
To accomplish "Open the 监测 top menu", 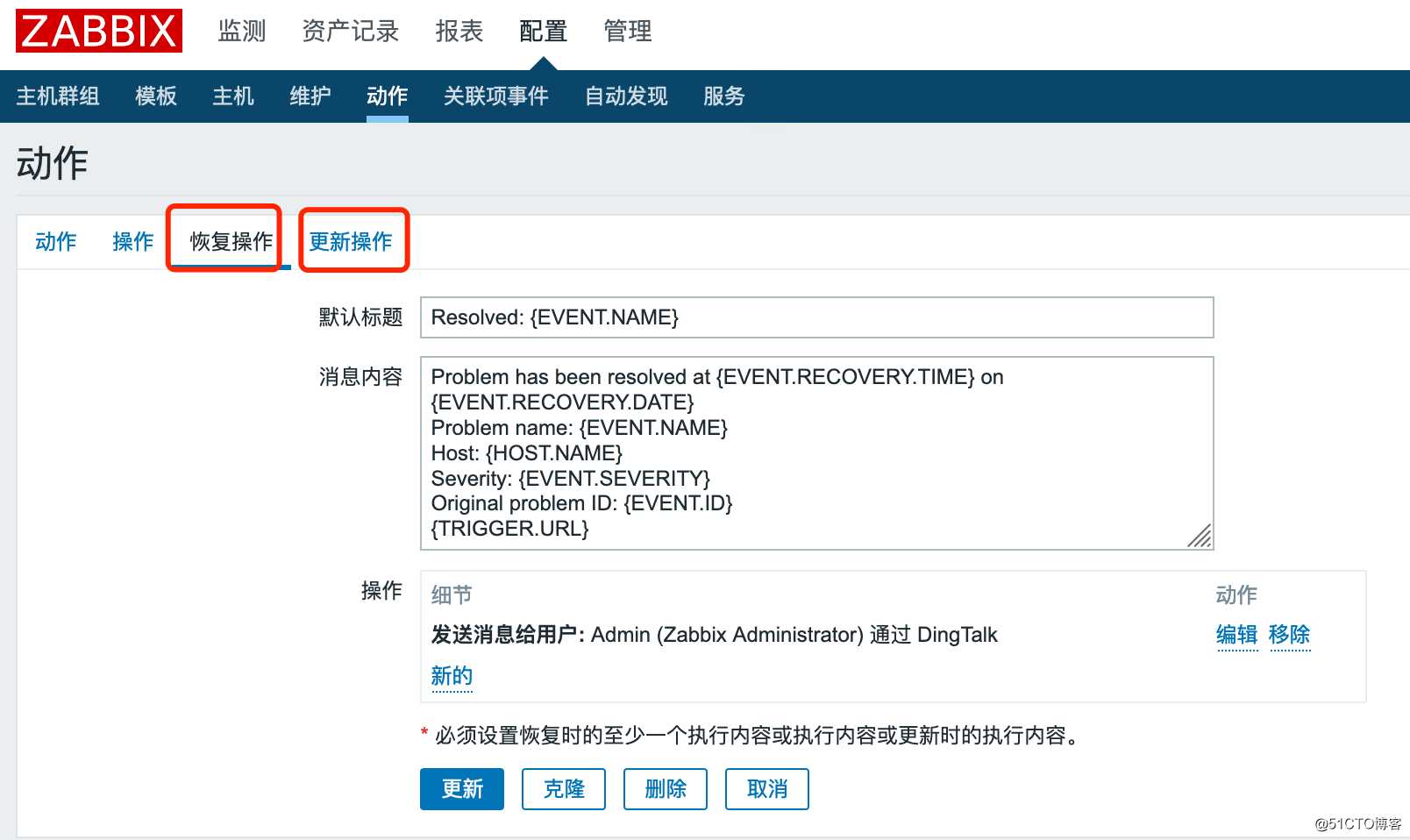I will click(242, 32).
